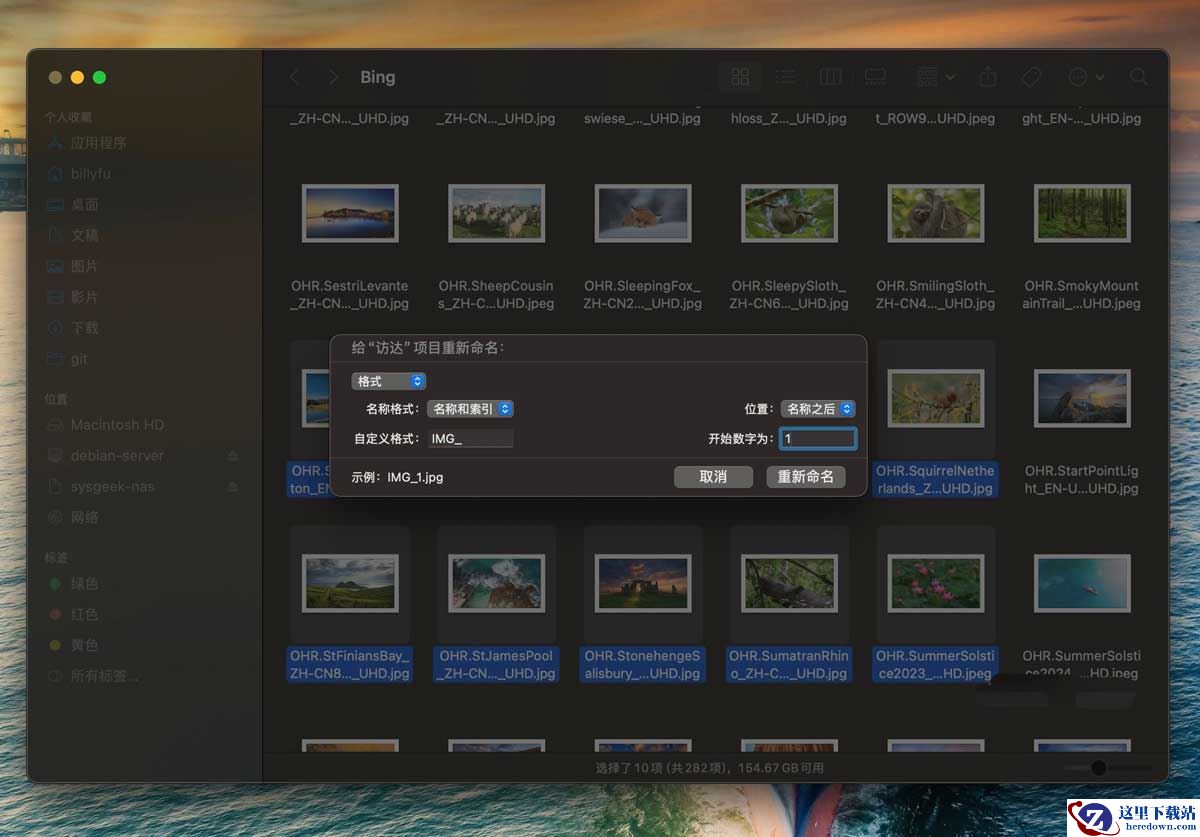Click the Finder back navigation arrow
This screenshot has height=837, width=1200.
pyautogui.click(x=294, y=77)
